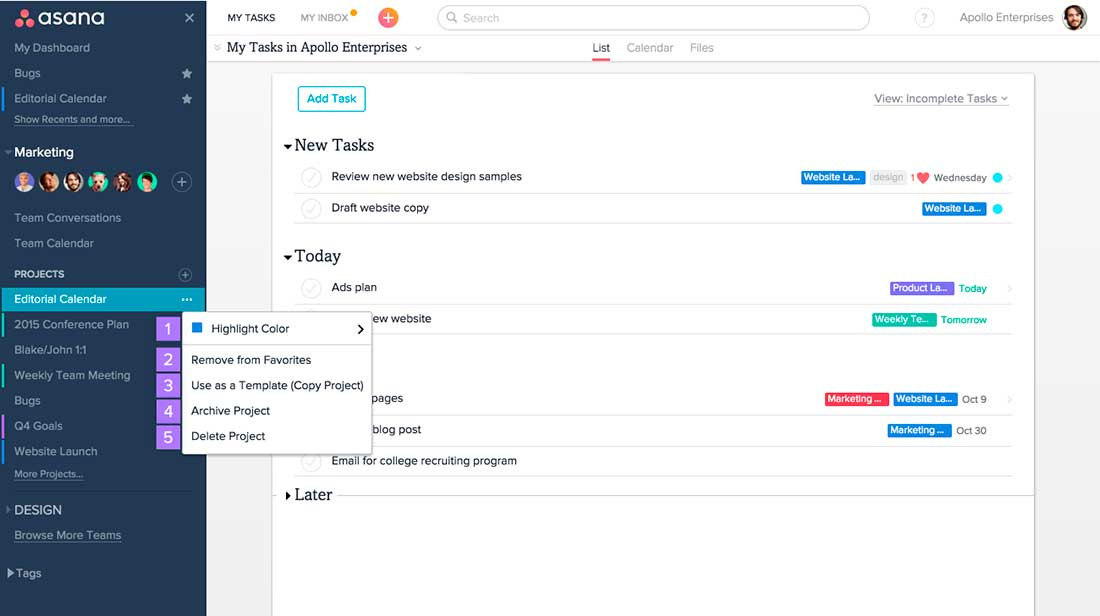Open the Browse More Teams link
Image resolution: width=1100 pixels, height=616 pixels.
coord(67,536)
